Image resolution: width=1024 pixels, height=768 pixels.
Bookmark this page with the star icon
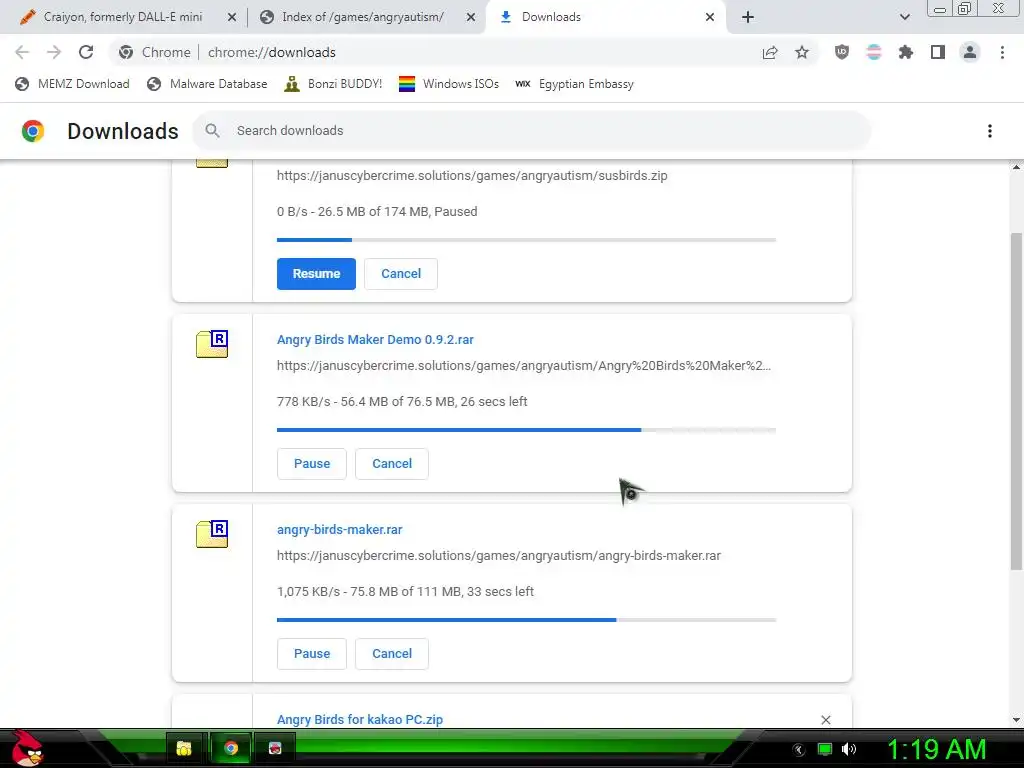tap(802, 52)
